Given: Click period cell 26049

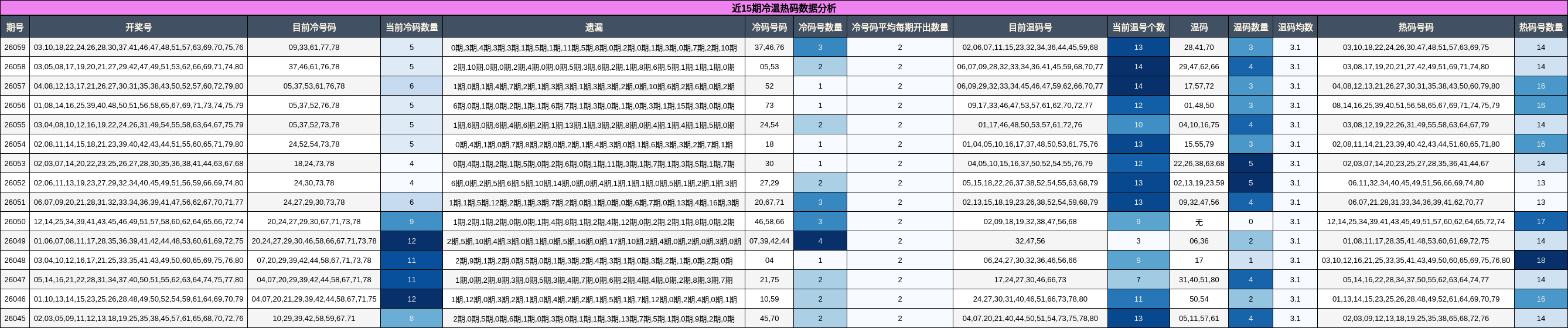Looking at the screenshot, I should pos(15,241).
